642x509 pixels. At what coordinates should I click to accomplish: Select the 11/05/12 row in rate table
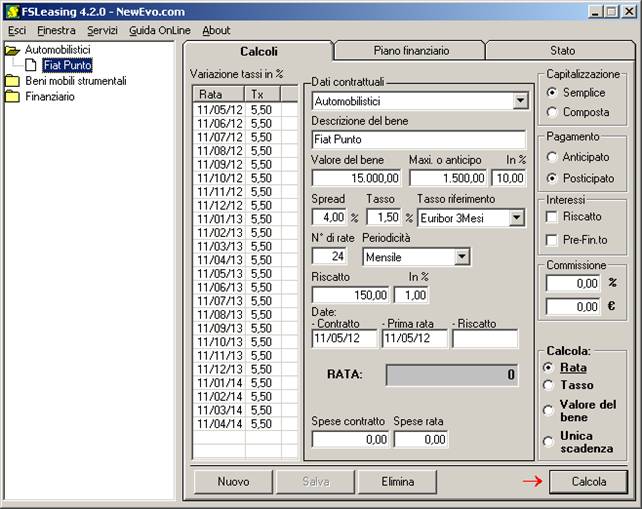(245, 110)
